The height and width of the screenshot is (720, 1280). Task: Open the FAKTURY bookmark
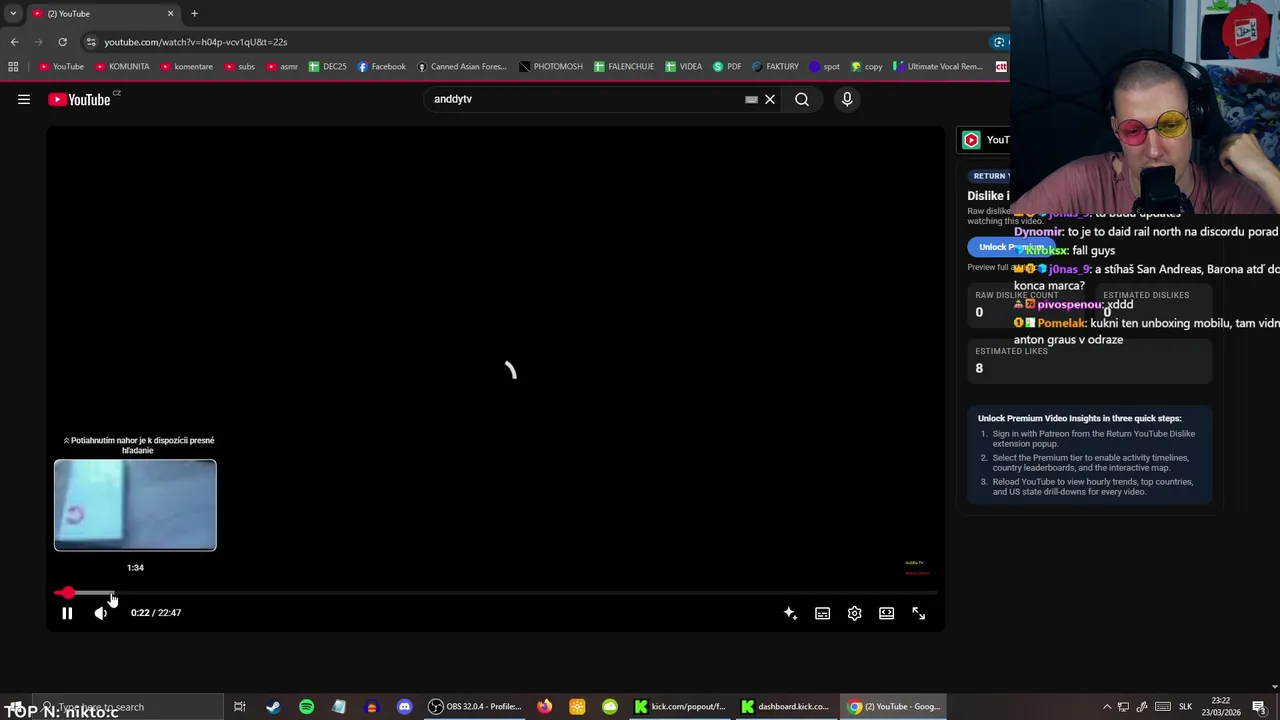click(x=775, y=67)
